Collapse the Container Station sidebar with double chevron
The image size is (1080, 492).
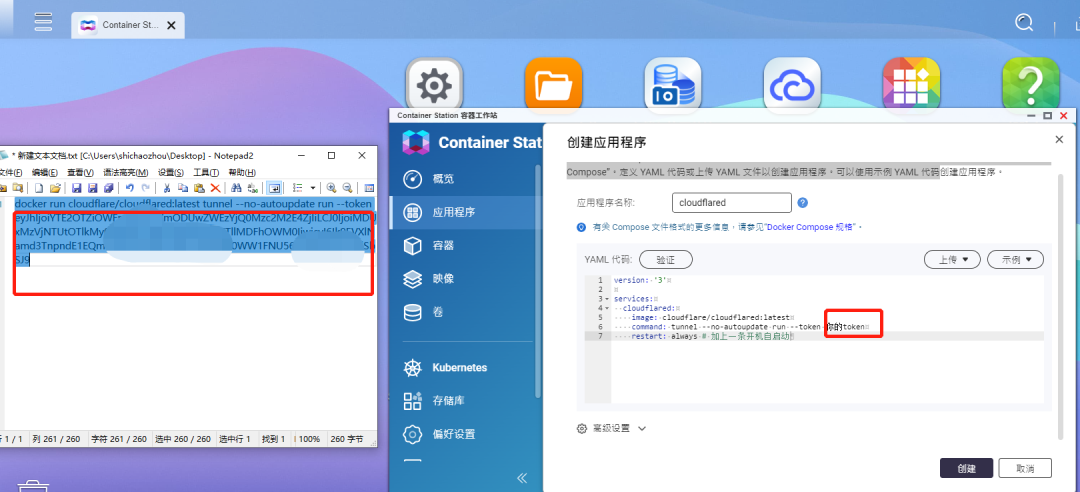coord(521,477)
